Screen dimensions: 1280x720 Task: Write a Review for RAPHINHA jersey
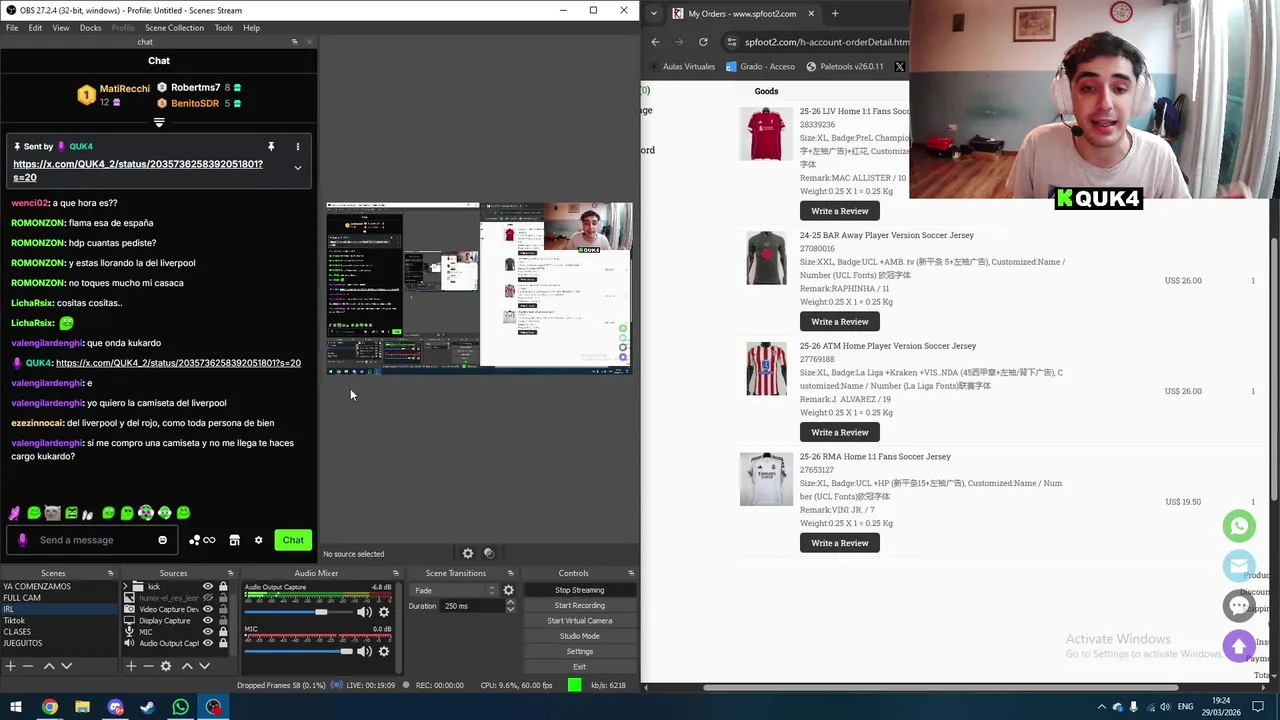pos(840,321)
